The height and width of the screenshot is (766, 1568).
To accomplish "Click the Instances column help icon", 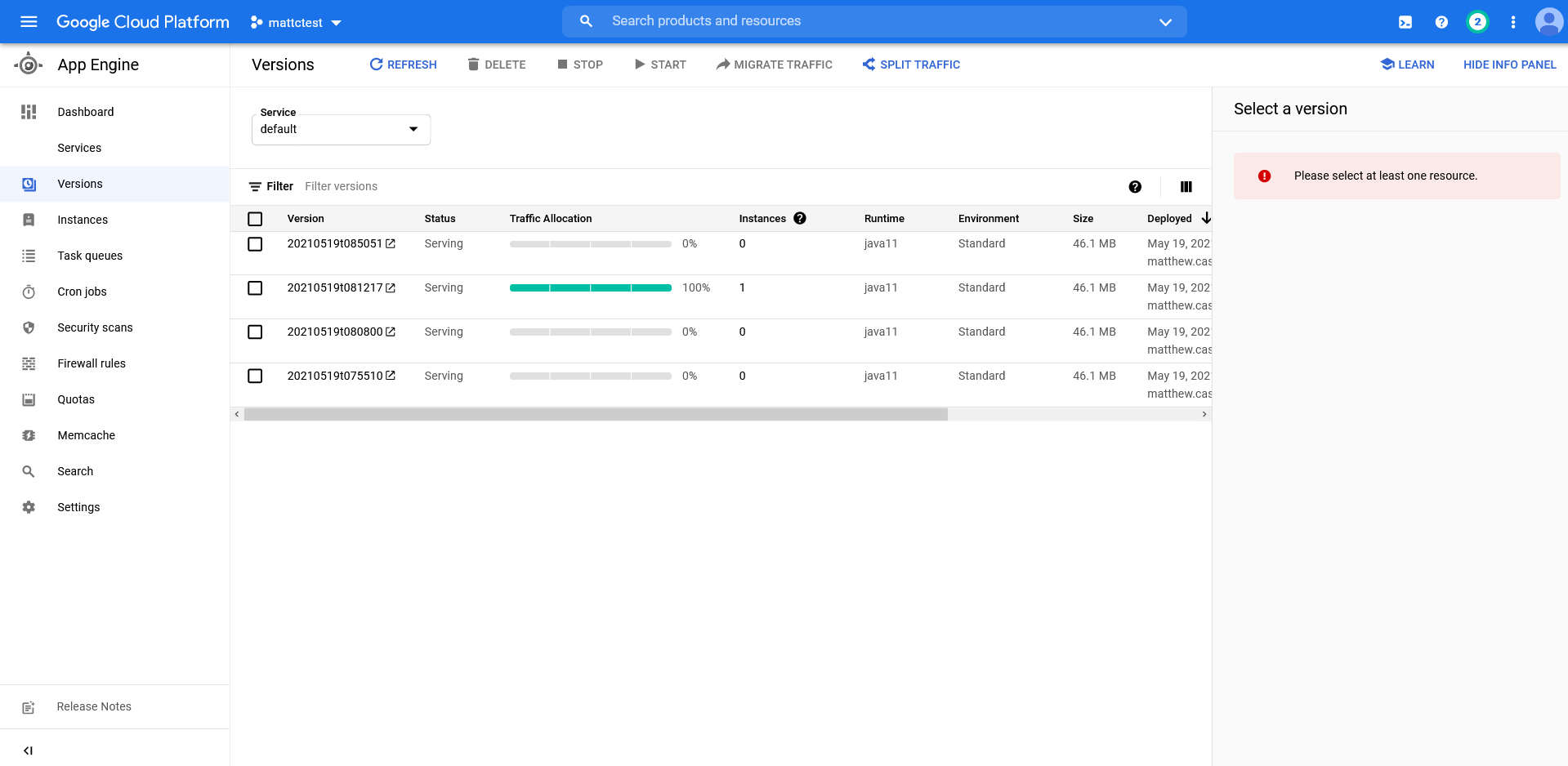I will 800,218.
